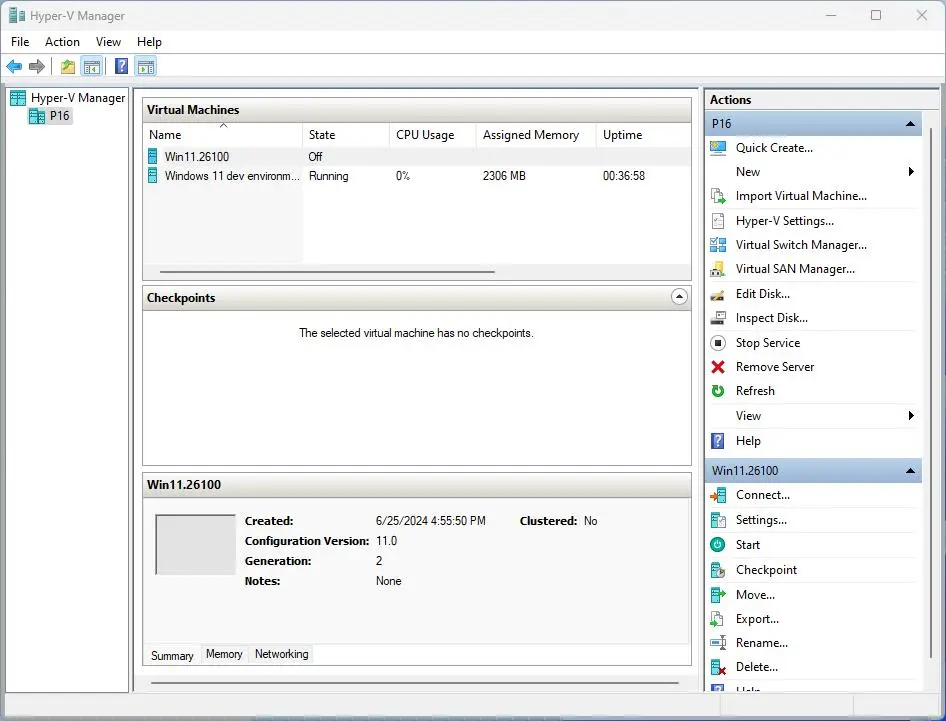The width and height of the screenshot is (946, 721).
Task: Click the Up one level folder icon
Action: (x=68, y=66)
